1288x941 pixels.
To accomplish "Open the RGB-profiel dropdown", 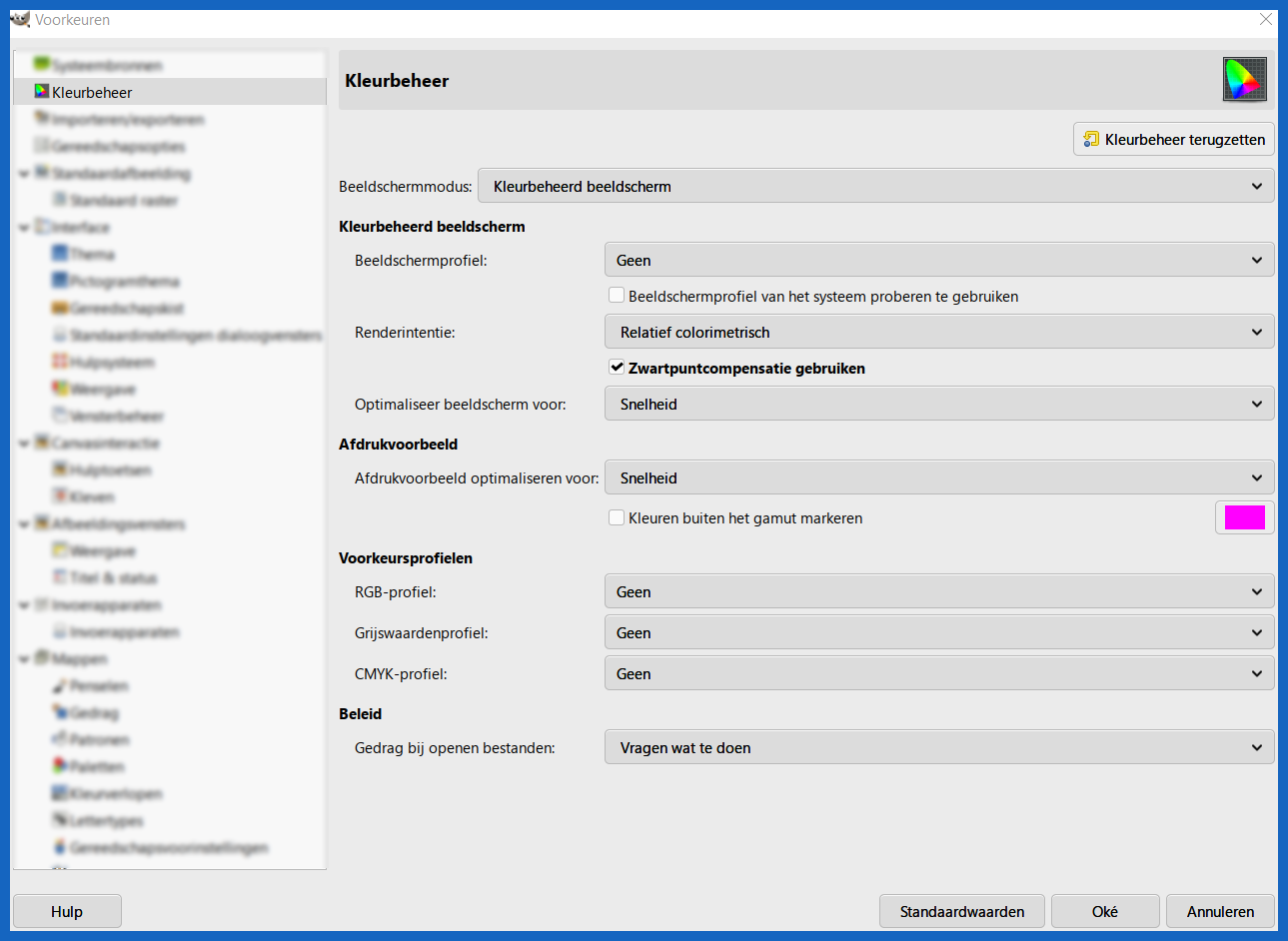I will (939, 591).
